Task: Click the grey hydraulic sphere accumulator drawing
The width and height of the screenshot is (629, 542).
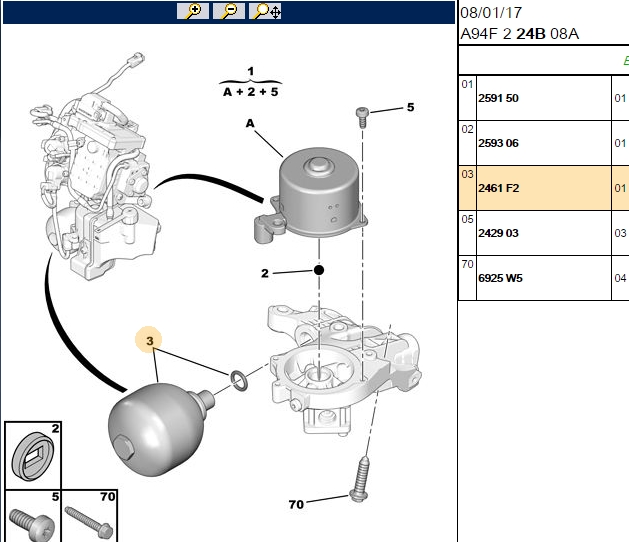Action: [x=160, y=428]
